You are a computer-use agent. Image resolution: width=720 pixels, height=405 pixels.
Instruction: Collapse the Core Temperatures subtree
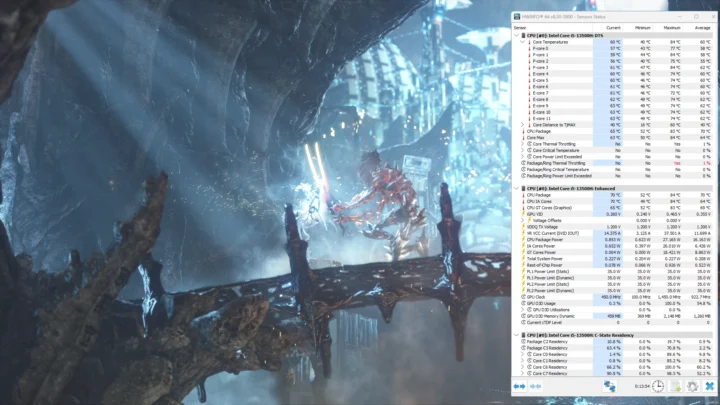pyautogui.click(x=523, y=42)
